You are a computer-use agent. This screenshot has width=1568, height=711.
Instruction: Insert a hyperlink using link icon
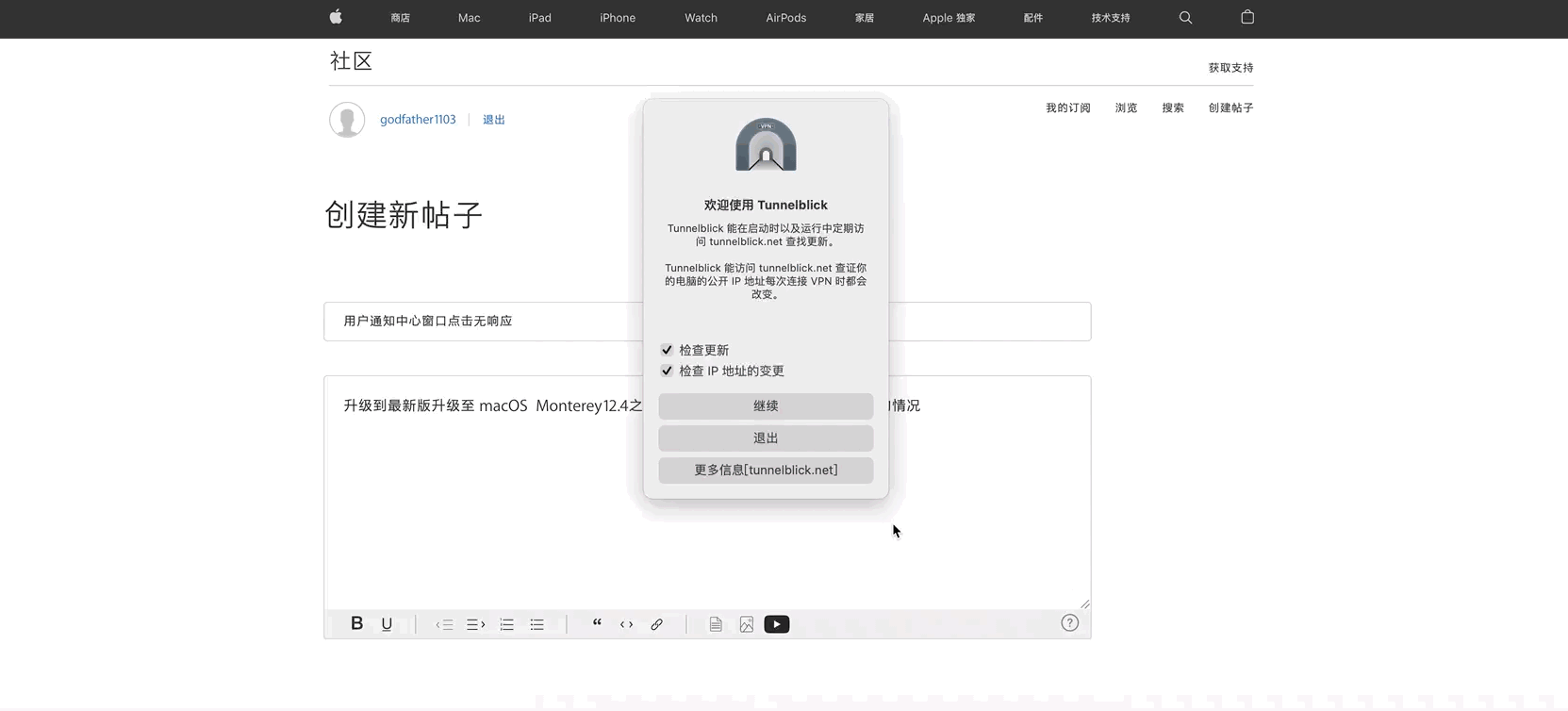pyautogui.click(x=657, y=624)
